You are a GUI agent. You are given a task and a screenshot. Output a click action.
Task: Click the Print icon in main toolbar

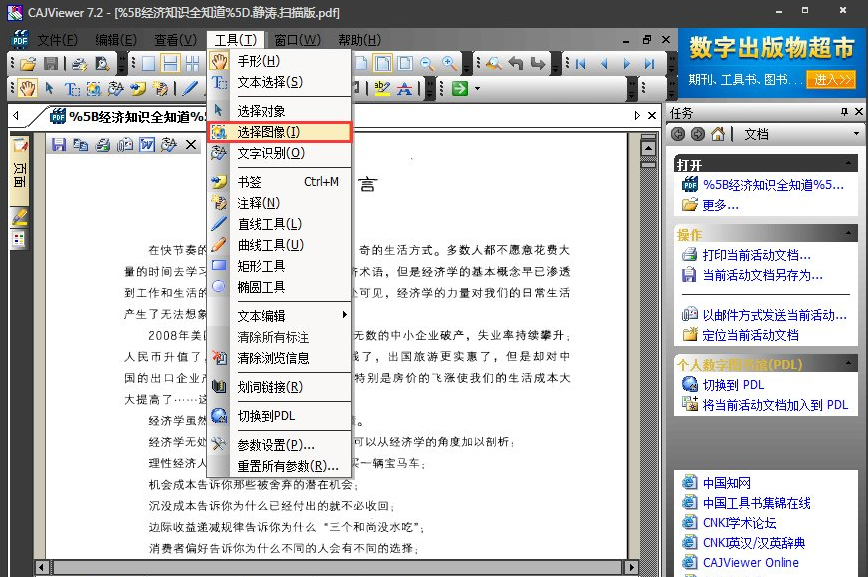point(79,64)
